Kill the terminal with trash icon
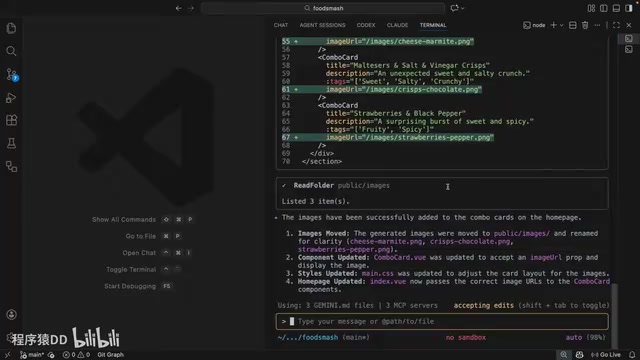This screenshot has width=640, height=360. [x=585, y=25]
